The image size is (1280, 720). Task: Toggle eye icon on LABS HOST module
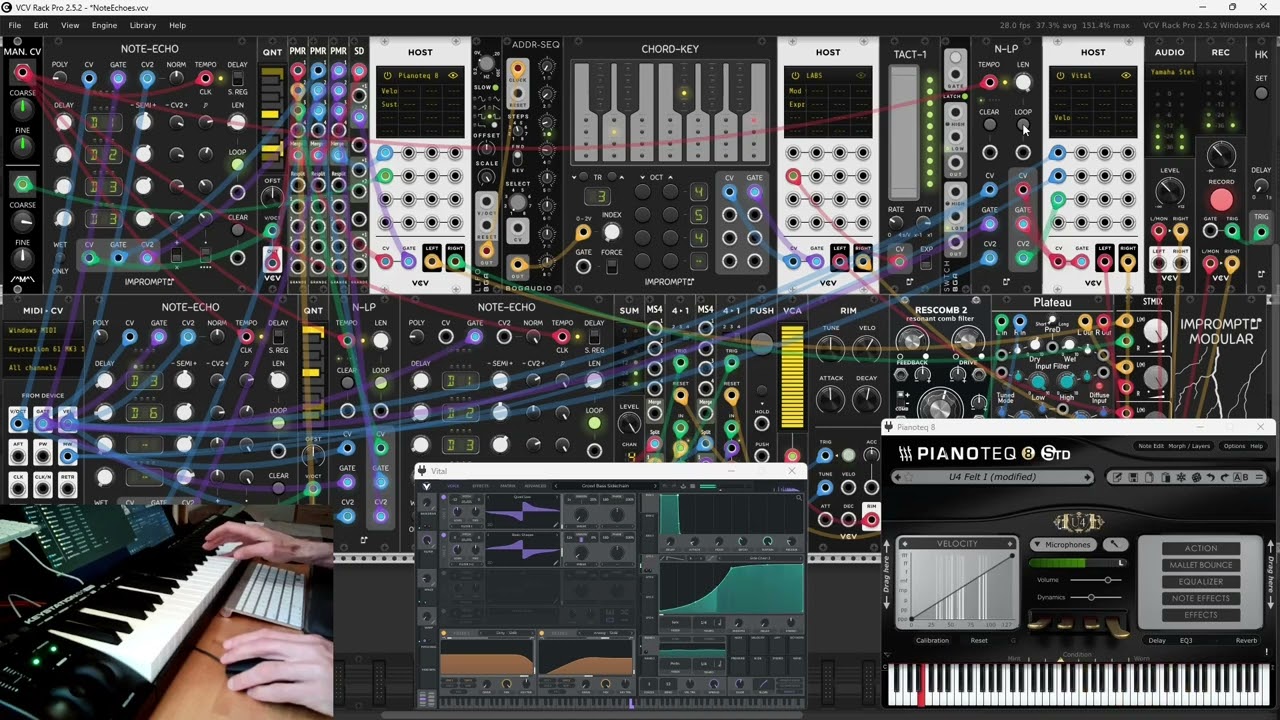[860, 76]
